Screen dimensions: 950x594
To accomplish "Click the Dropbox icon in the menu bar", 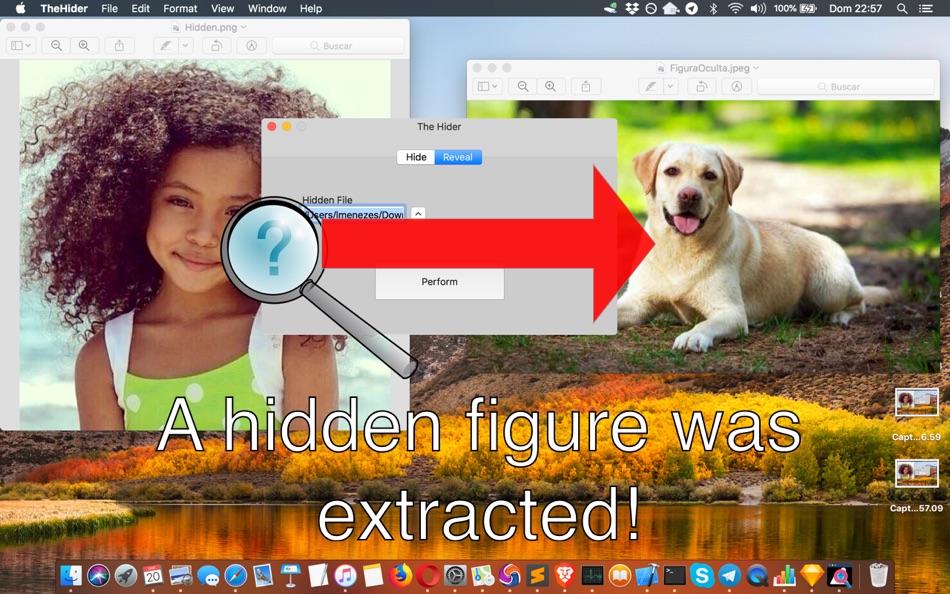I will coord(632,8).
